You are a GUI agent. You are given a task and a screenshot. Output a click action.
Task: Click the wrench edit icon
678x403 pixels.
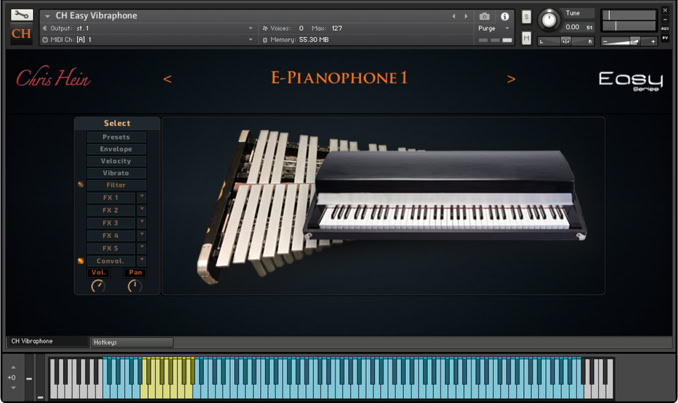tap(22, 16)
